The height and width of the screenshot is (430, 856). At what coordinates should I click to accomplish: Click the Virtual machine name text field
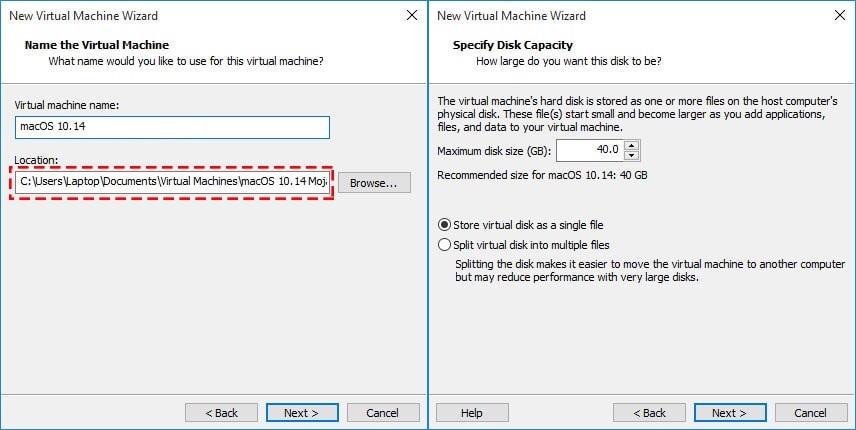click(x=172, y=127)
